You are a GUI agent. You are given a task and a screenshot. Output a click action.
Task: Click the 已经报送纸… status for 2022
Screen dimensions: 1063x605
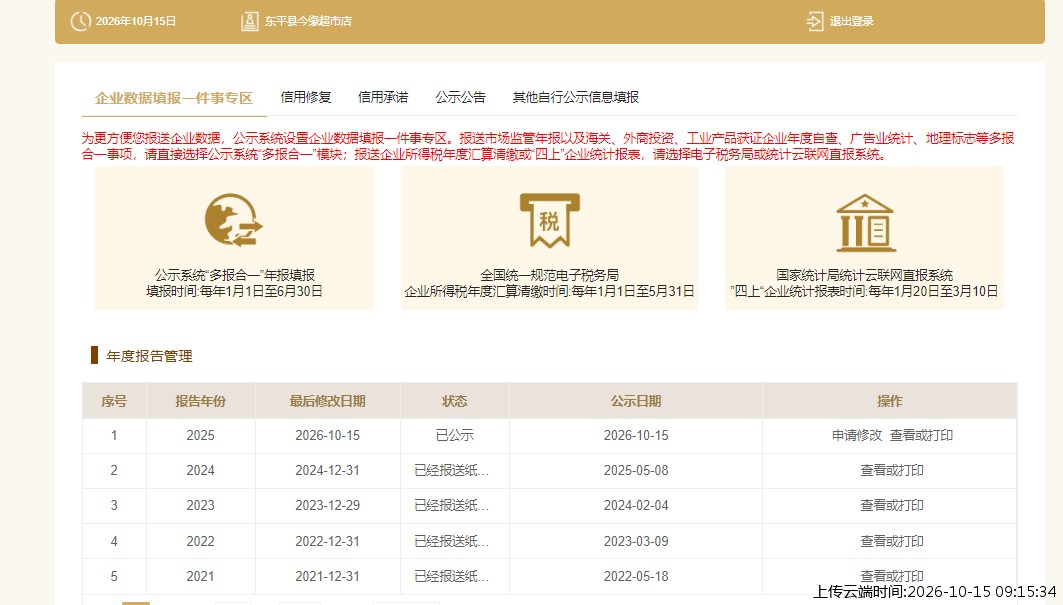[452, 541]
